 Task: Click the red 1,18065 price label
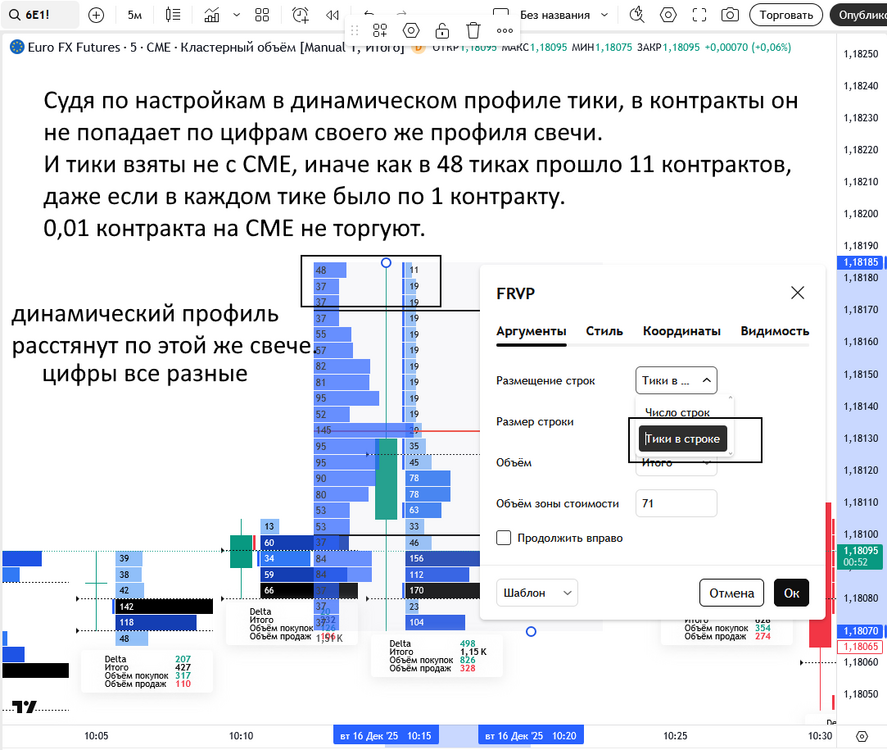pyautogui.click(x=860, y=646)
